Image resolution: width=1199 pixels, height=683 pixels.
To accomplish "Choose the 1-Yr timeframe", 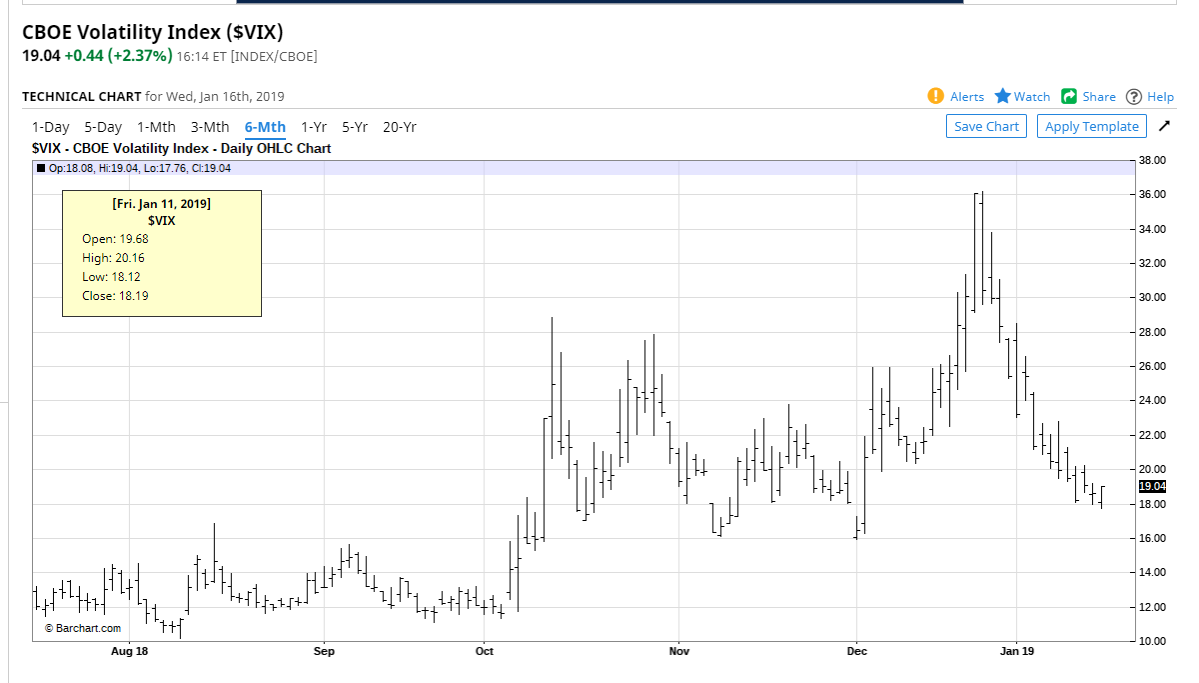I will pyautogui.click(x=314, y=127).
